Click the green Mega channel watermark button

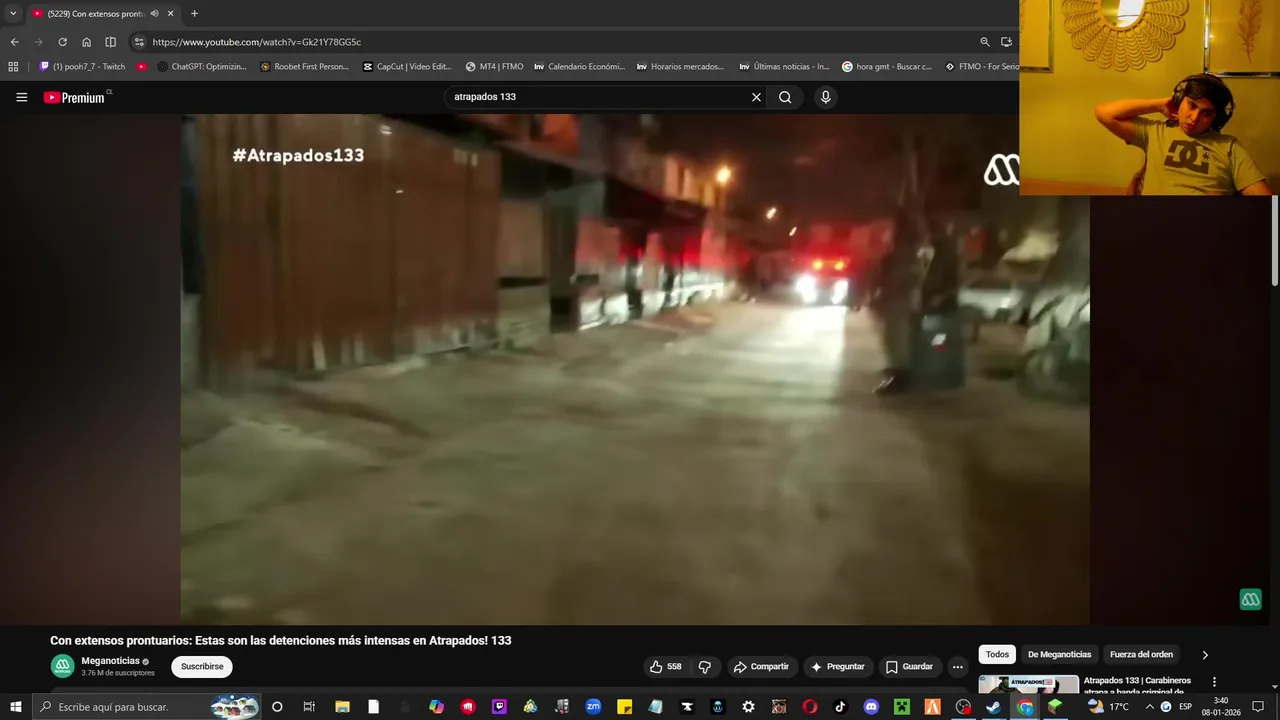[1250, 599]
